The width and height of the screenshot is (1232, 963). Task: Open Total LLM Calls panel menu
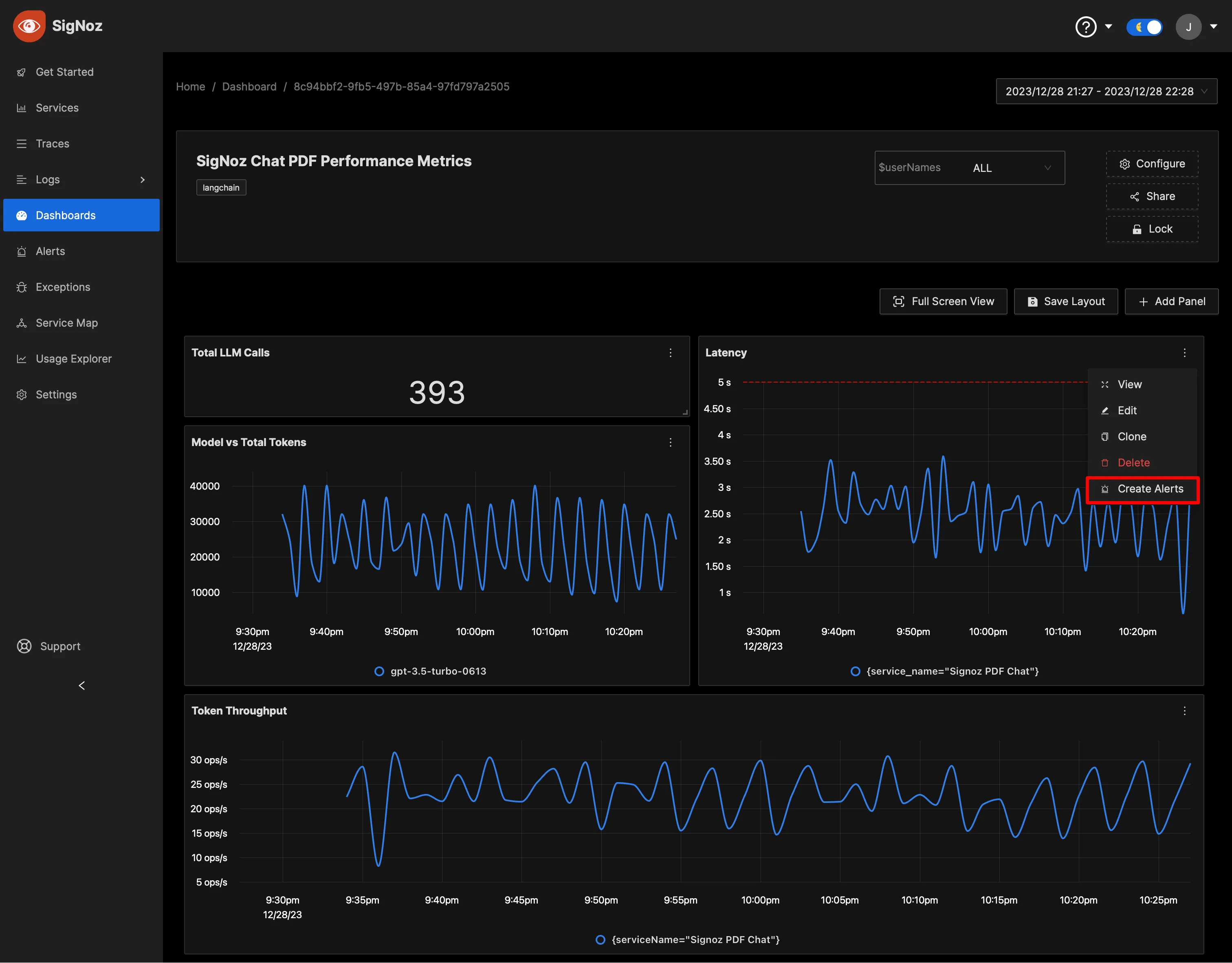click(670, 353)
